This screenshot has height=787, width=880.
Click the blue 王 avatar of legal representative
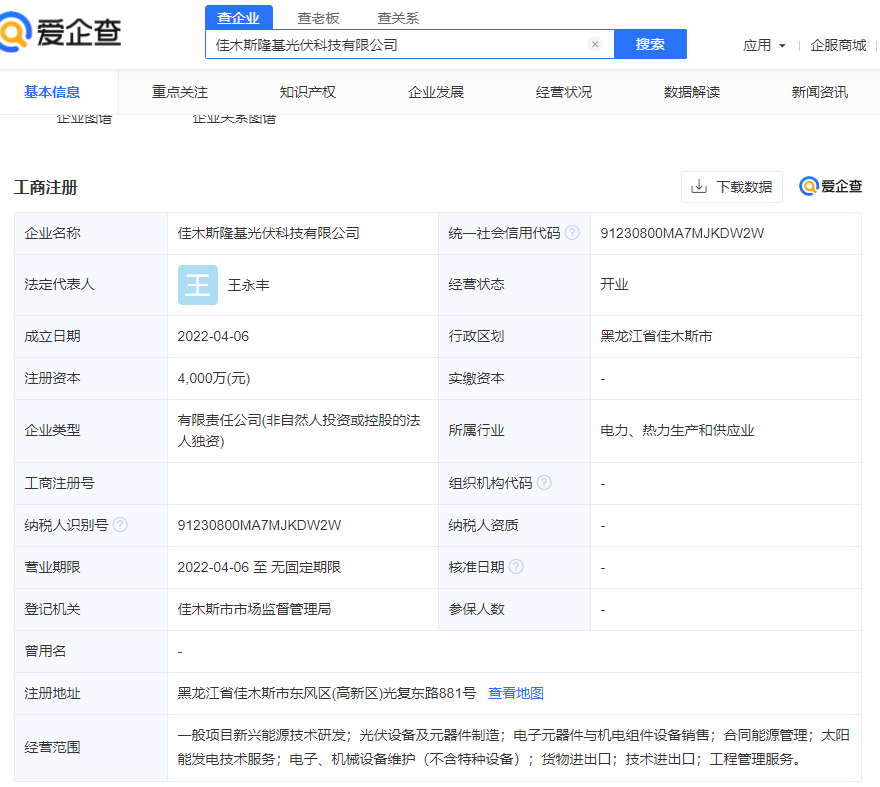198,285
